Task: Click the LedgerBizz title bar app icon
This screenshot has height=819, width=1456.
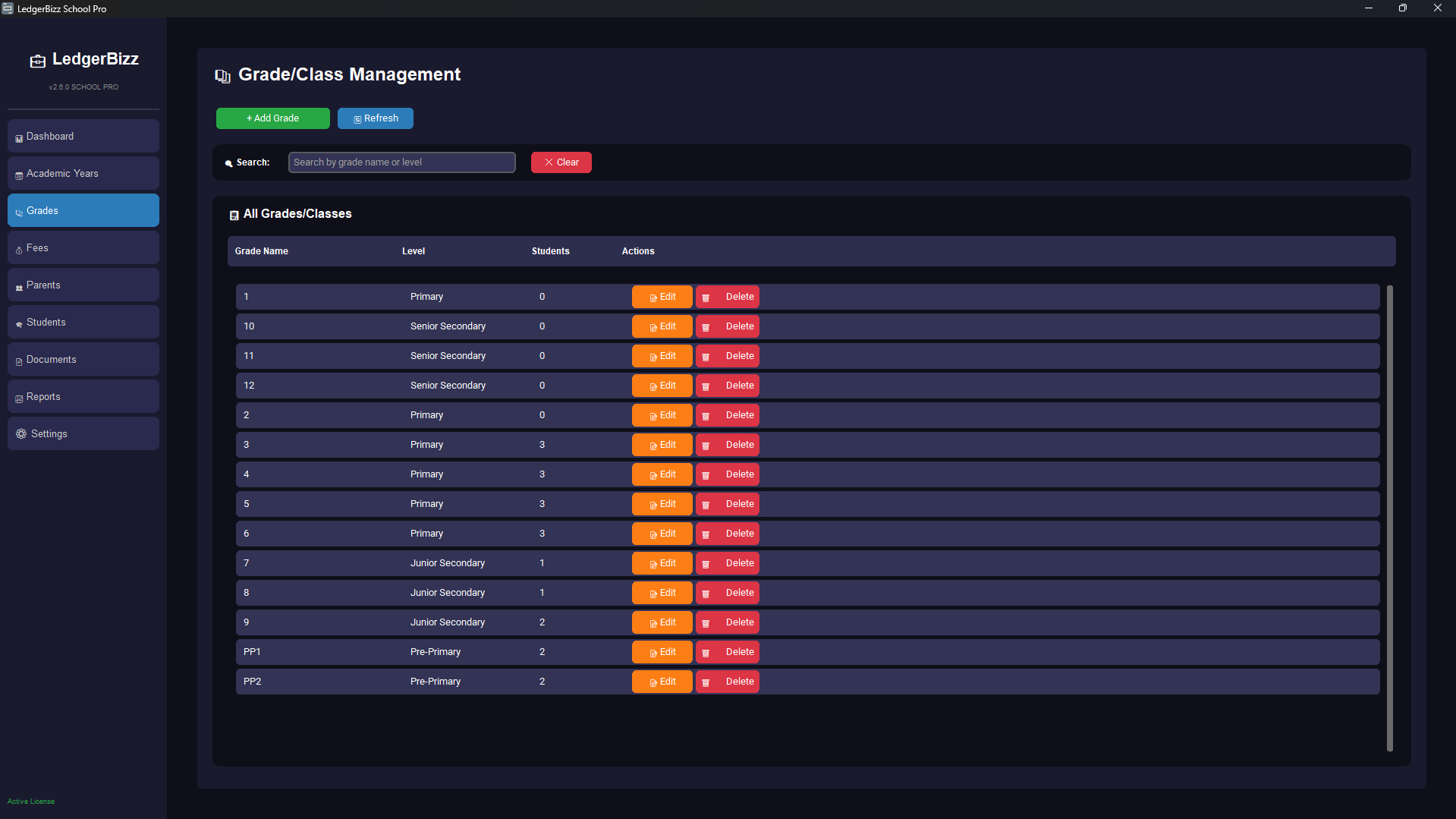Action: (8, 8)
